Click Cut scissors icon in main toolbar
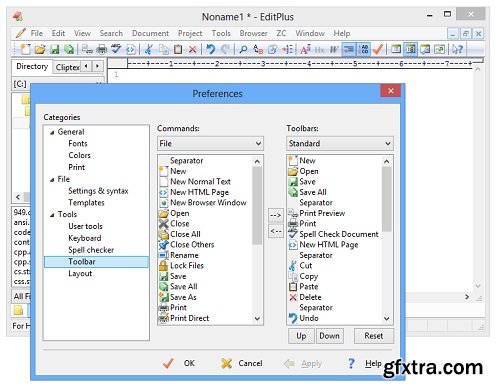This screenshot has width=500, height=391. (149, 49)
